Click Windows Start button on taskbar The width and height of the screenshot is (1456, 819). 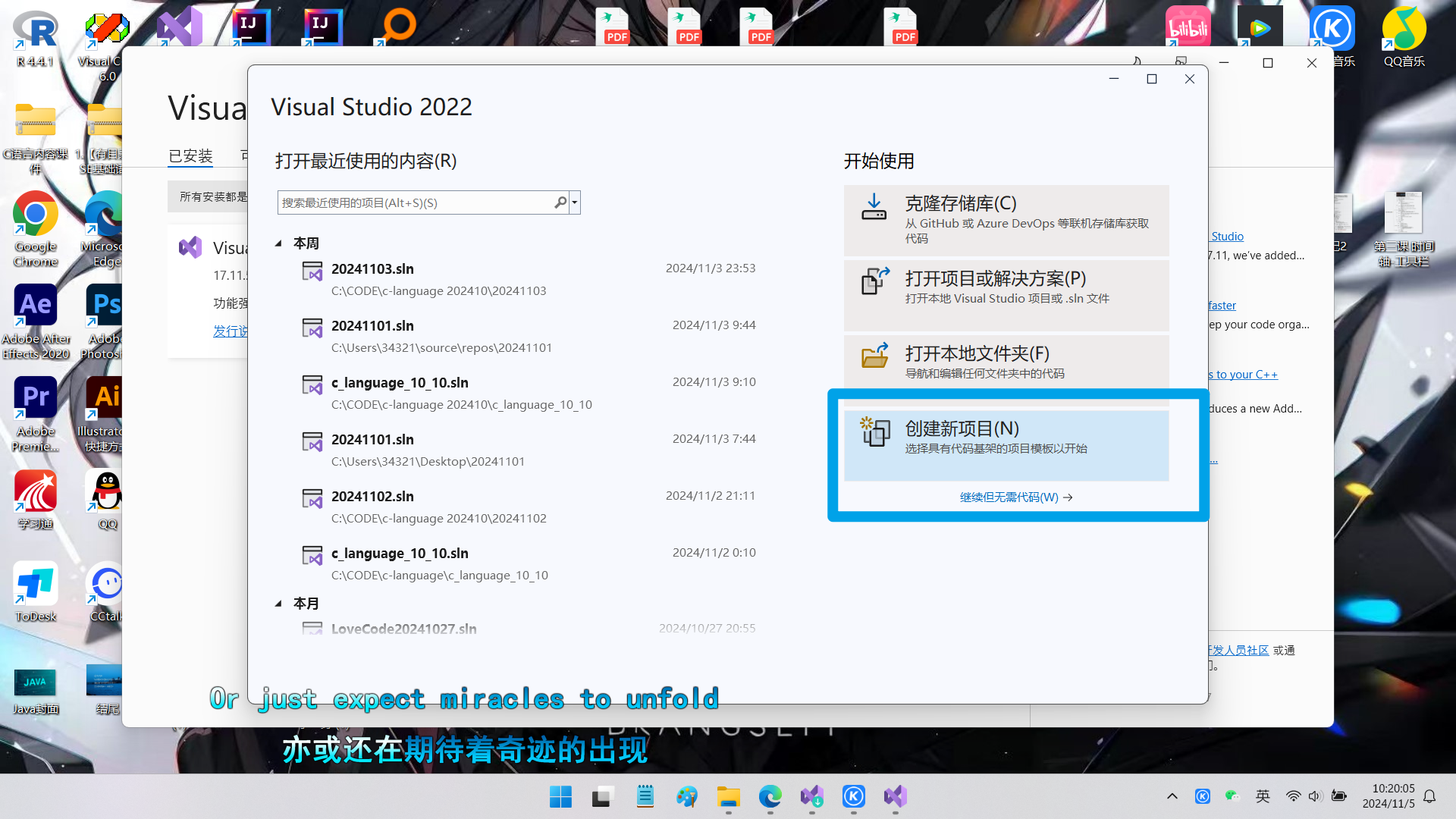[x=560, y=796]
